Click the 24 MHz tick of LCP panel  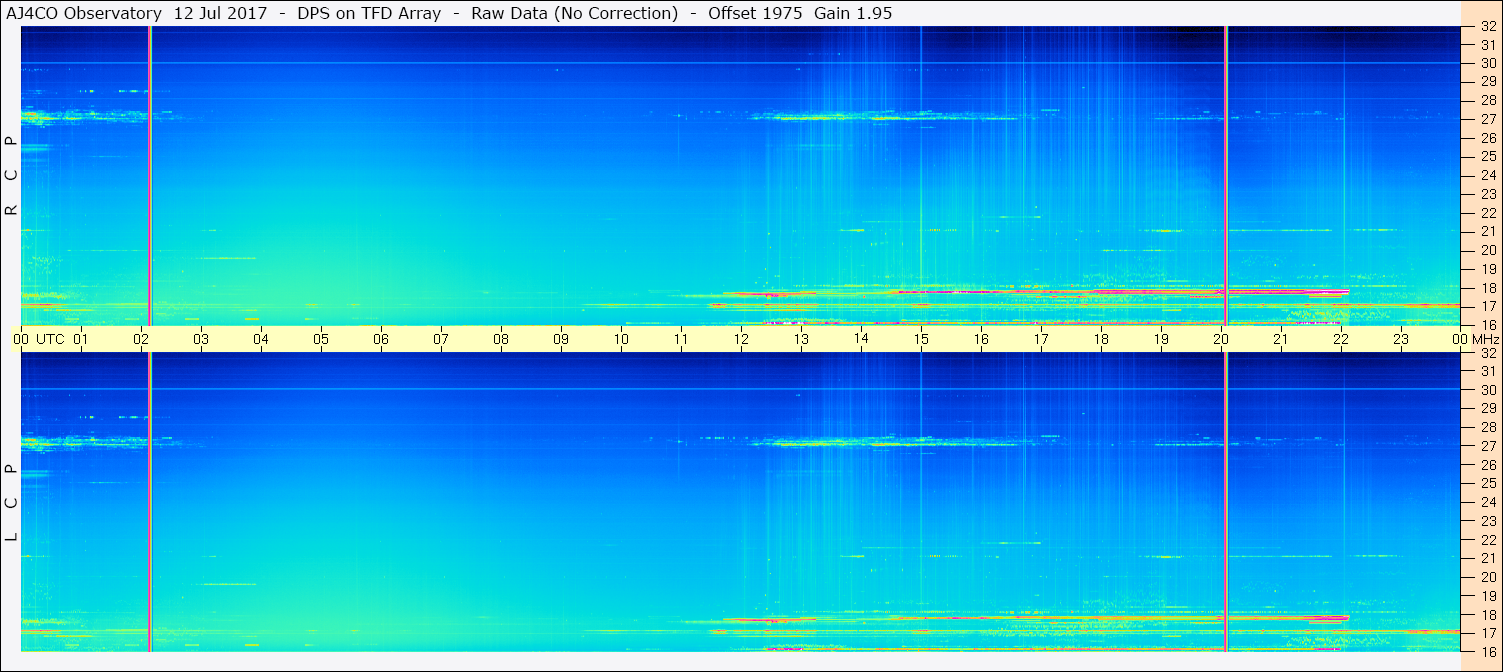pyautogui.click(x=1487, y=502)
